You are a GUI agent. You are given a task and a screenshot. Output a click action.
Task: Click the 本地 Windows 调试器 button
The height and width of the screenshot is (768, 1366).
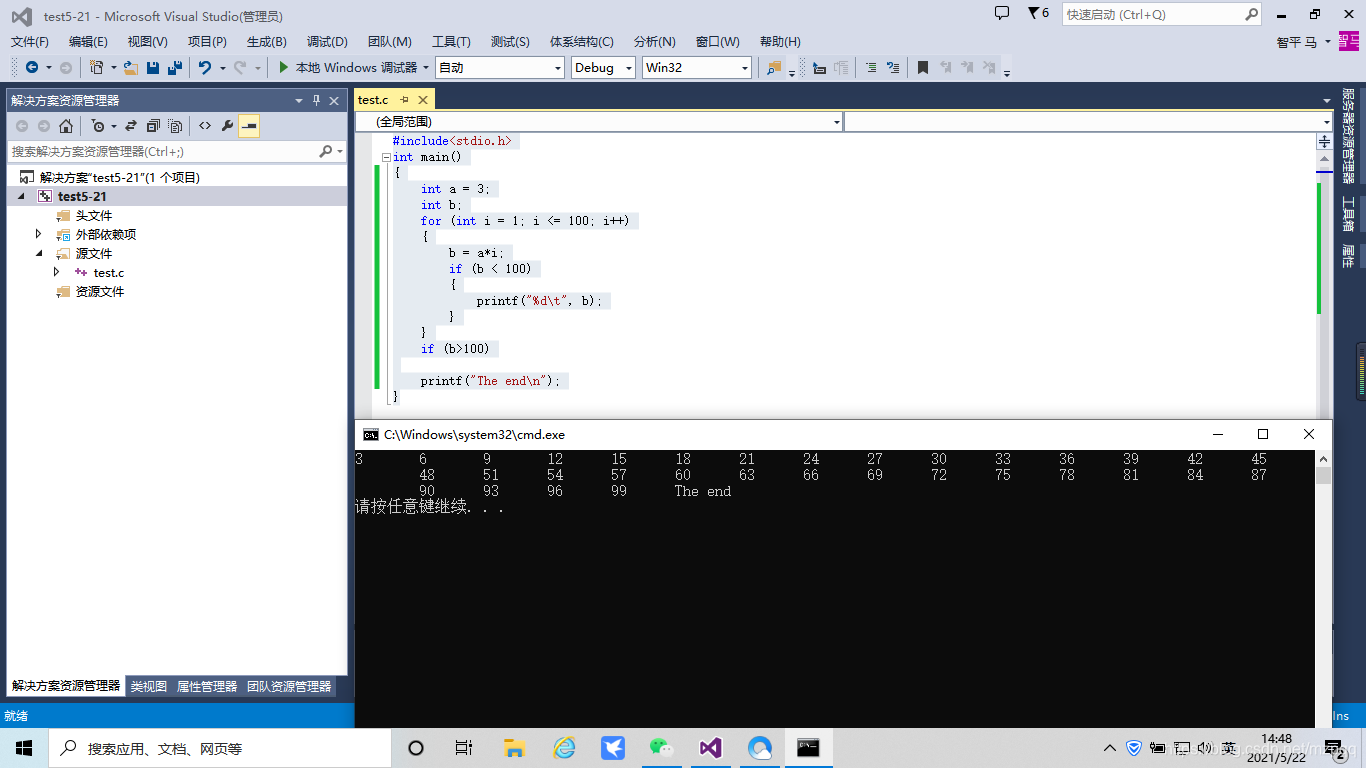[354, 67]
